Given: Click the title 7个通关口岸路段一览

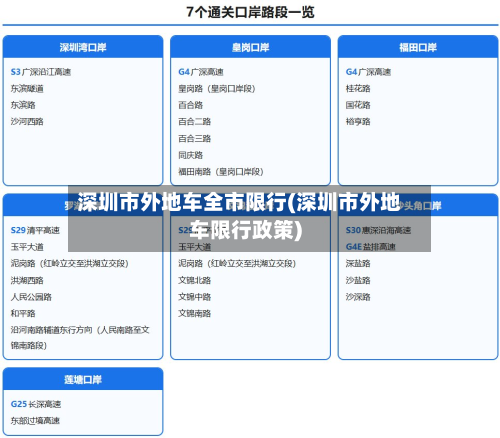Looking at the screenshot, I should click(x=250, y=12).
